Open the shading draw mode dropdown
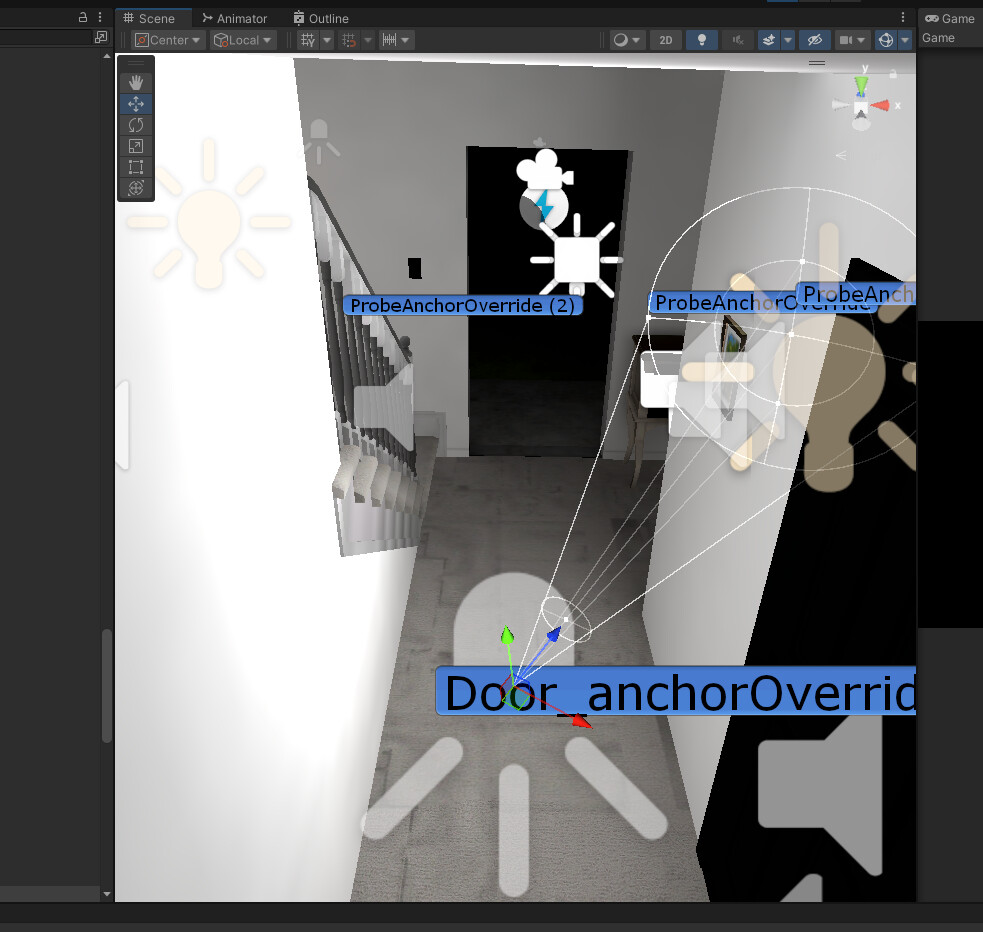983x932 pixels. pyautogui.click(x=625, y=40)
